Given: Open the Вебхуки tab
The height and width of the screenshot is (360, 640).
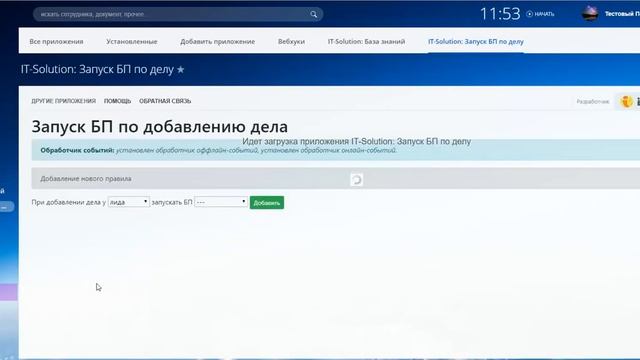Looking at the screenshot, I should (291, 42).
